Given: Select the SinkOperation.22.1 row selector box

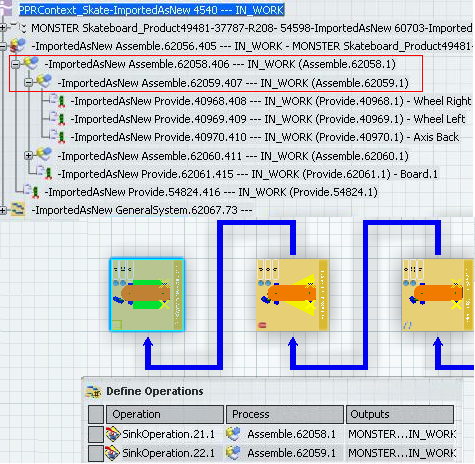Looking at the screenshot, I should pyautogui.click(x=96, y=453).
